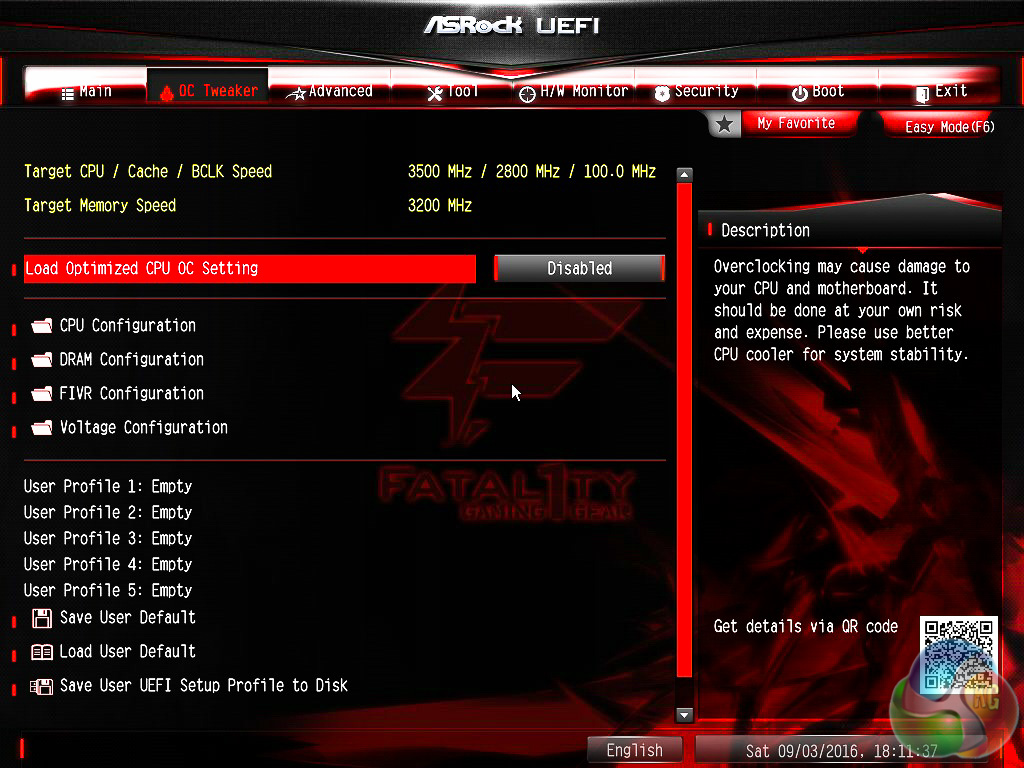Click the scrollbar down arrow

(684, 714)
